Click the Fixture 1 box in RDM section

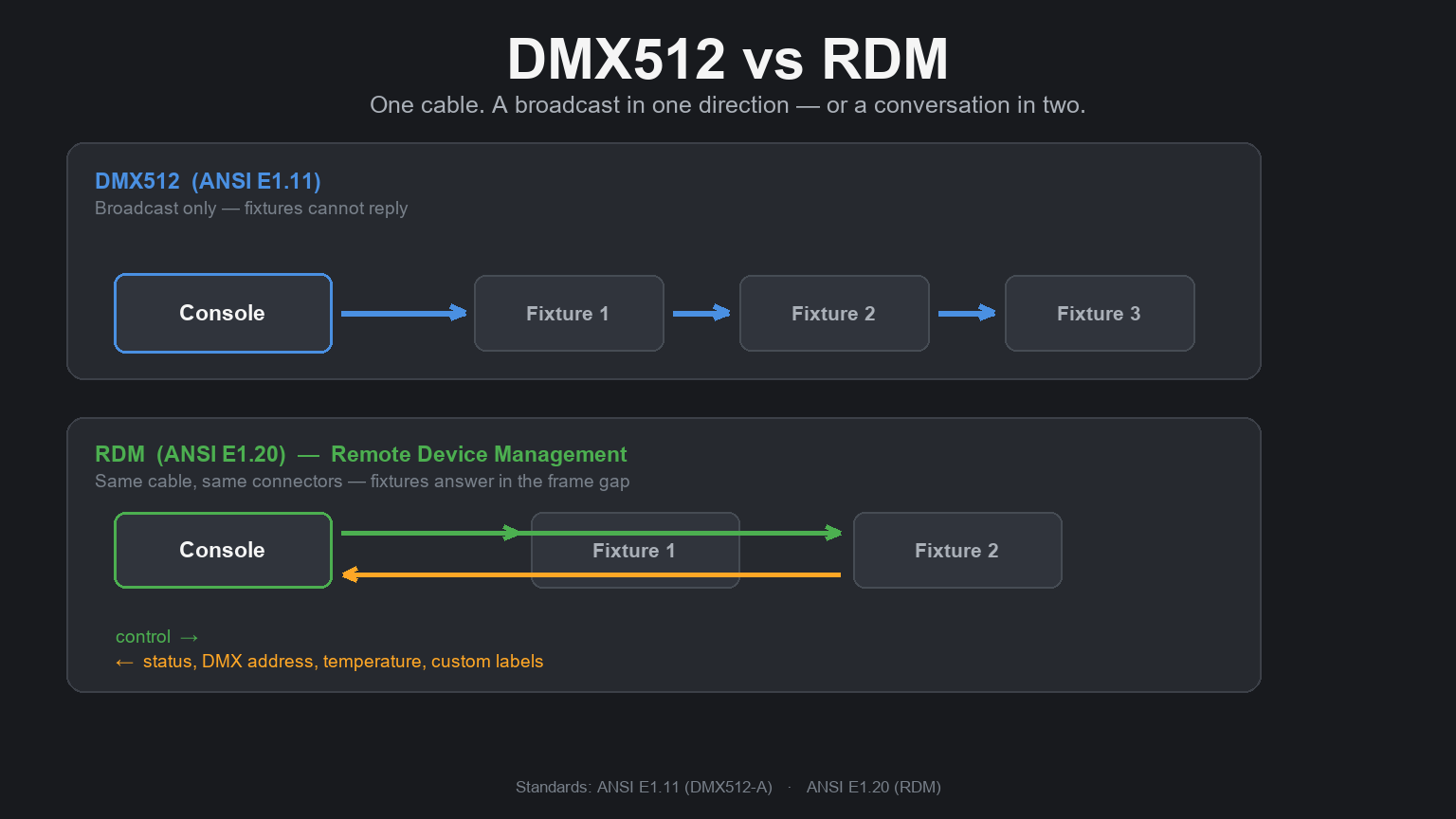coord(635,551)
